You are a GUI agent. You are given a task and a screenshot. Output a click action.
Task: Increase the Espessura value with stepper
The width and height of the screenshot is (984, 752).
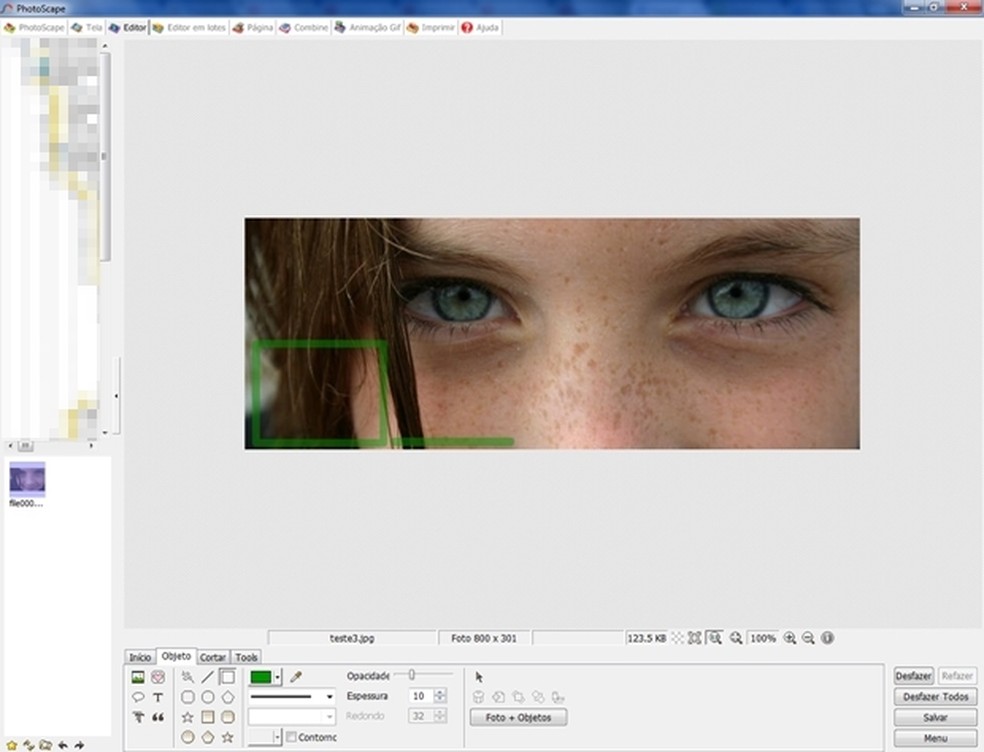point(441,692)
